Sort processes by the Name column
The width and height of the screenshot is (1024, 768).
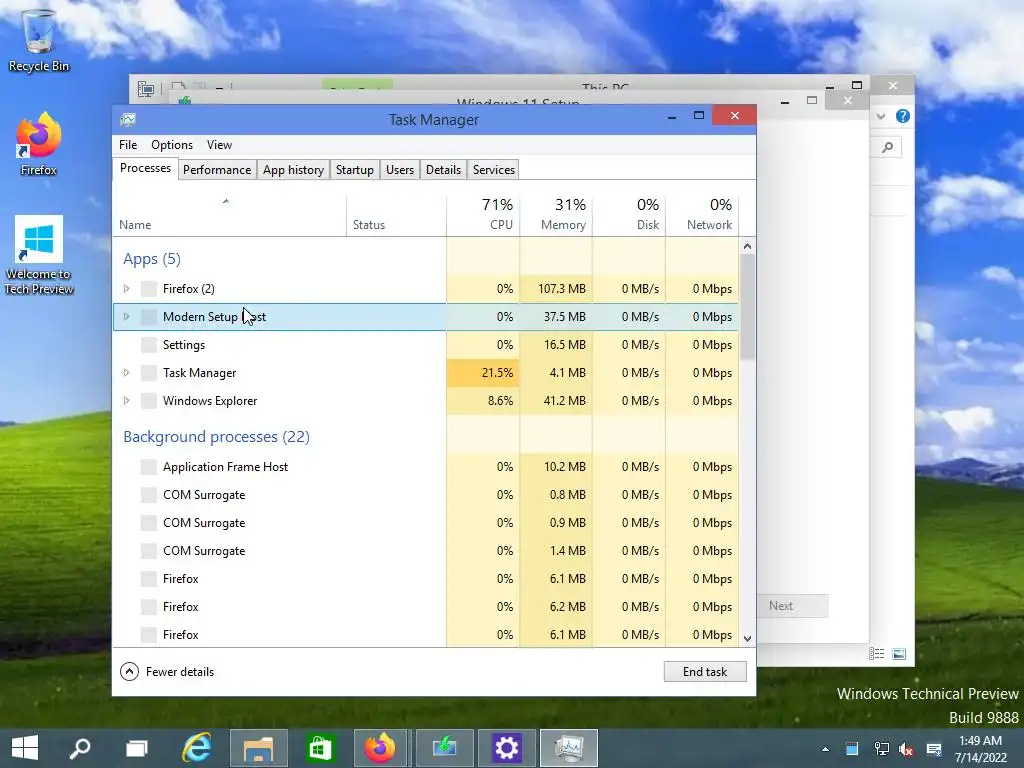pos(229,216)
